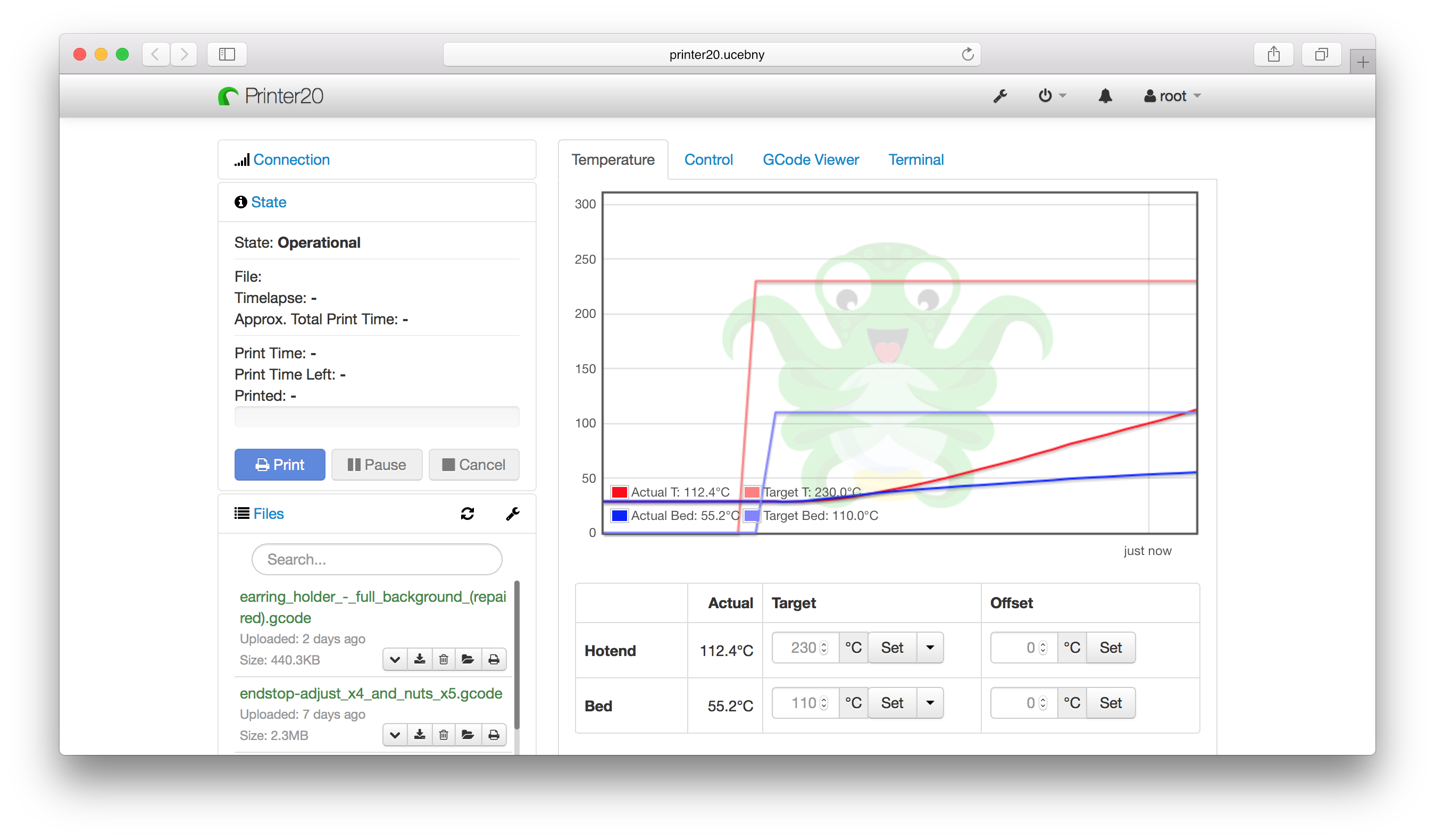The width and height of the screenshot is (1435, 840).
Task: Switch to the GCode Viewer tab
Action: pos(811,159)
